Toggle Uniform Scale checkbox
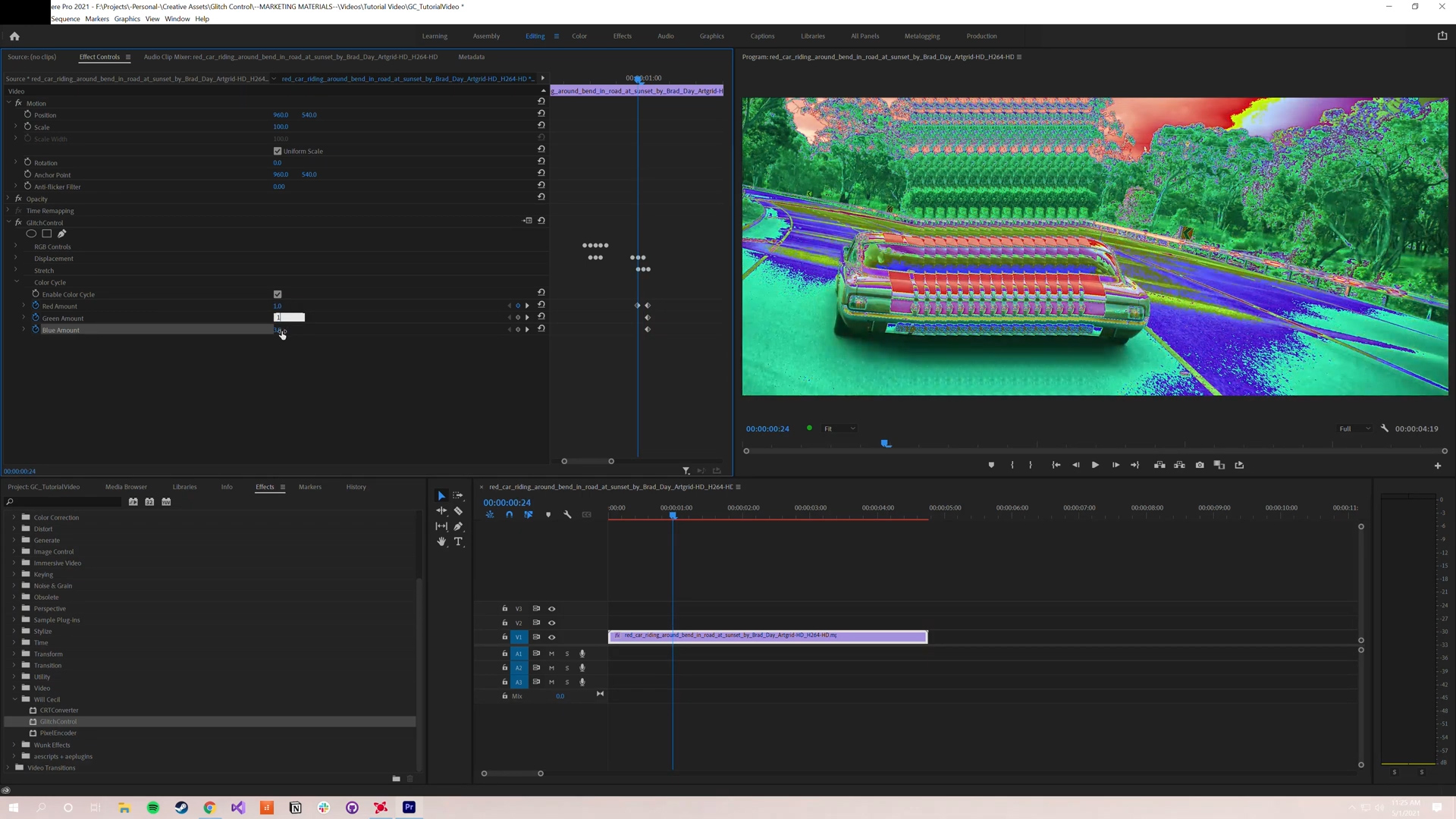This screenshot has width=1456, height=819. coord(278,151)
